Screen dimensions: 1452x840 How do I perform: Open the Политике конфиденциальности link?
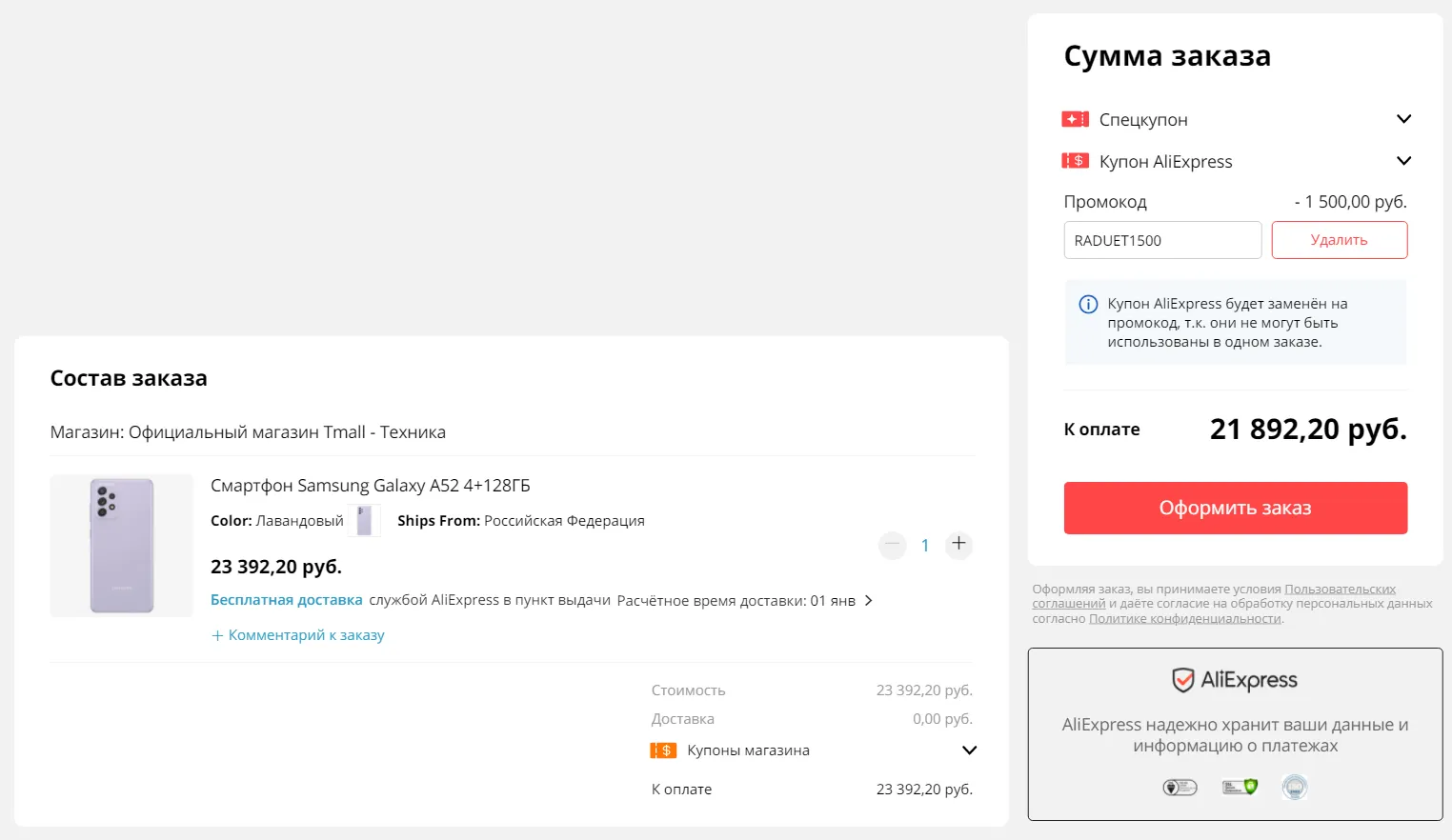tap(1184, 619)
